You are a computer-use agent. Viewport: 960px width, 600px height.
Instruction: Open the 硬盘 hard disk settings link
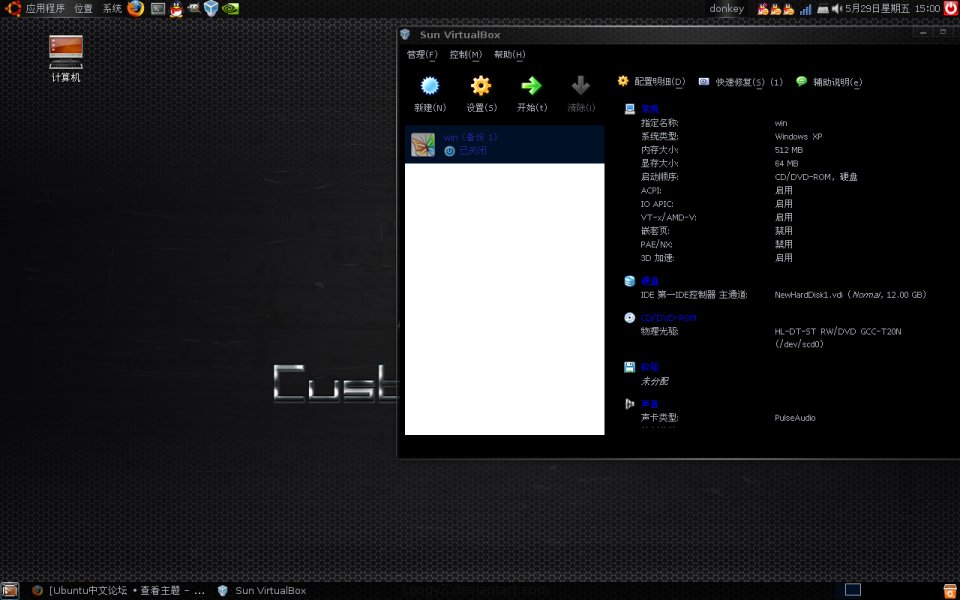click(650, 281)
